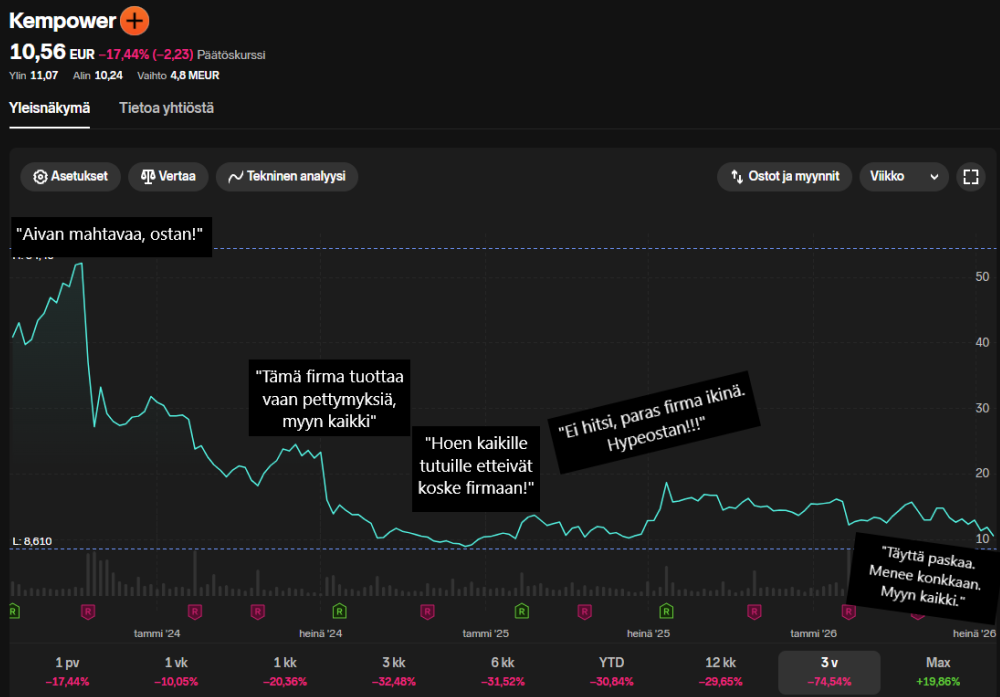
Task: Open Tekninen analyysi
Action: click(287, 177)
